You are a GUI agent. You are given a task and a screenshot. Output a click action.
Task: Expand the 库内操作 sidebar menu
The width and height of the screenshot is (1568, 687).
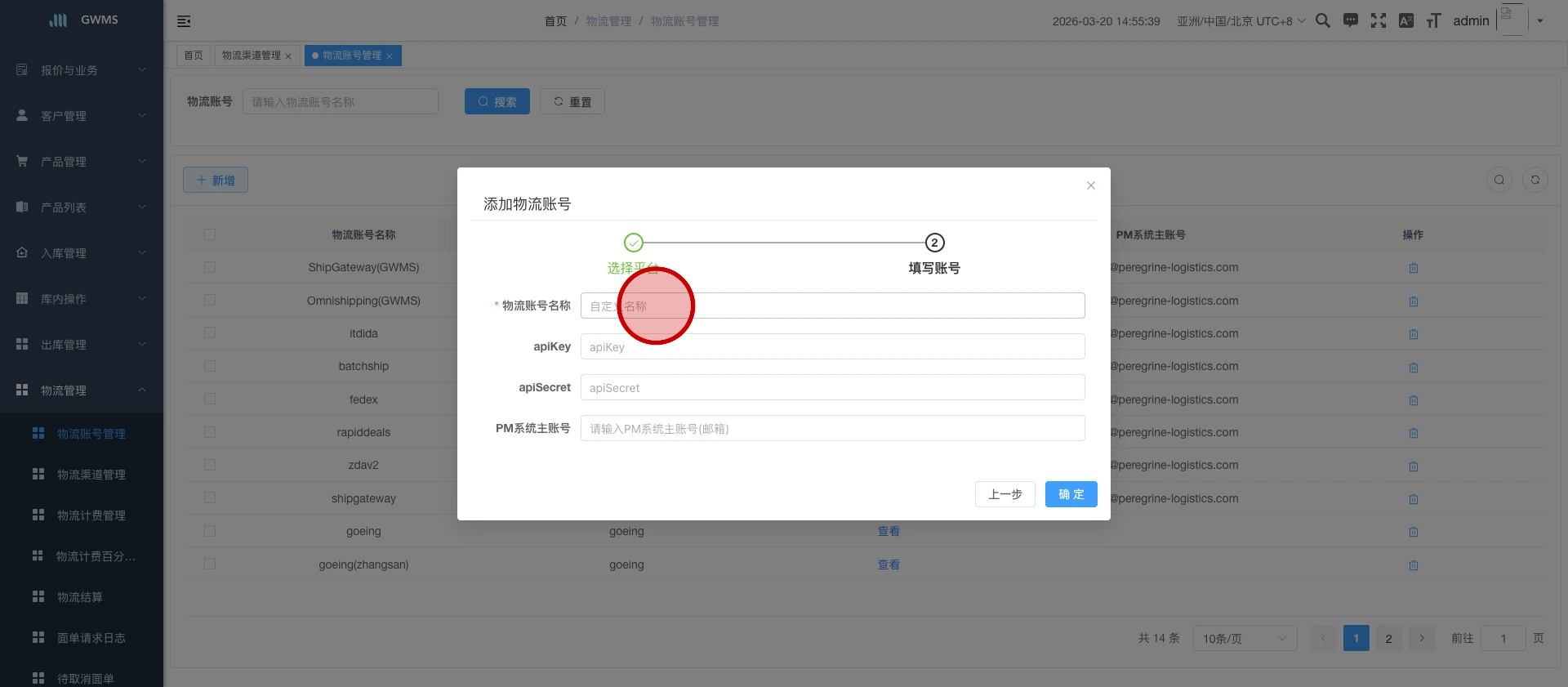tap(82, 299)
